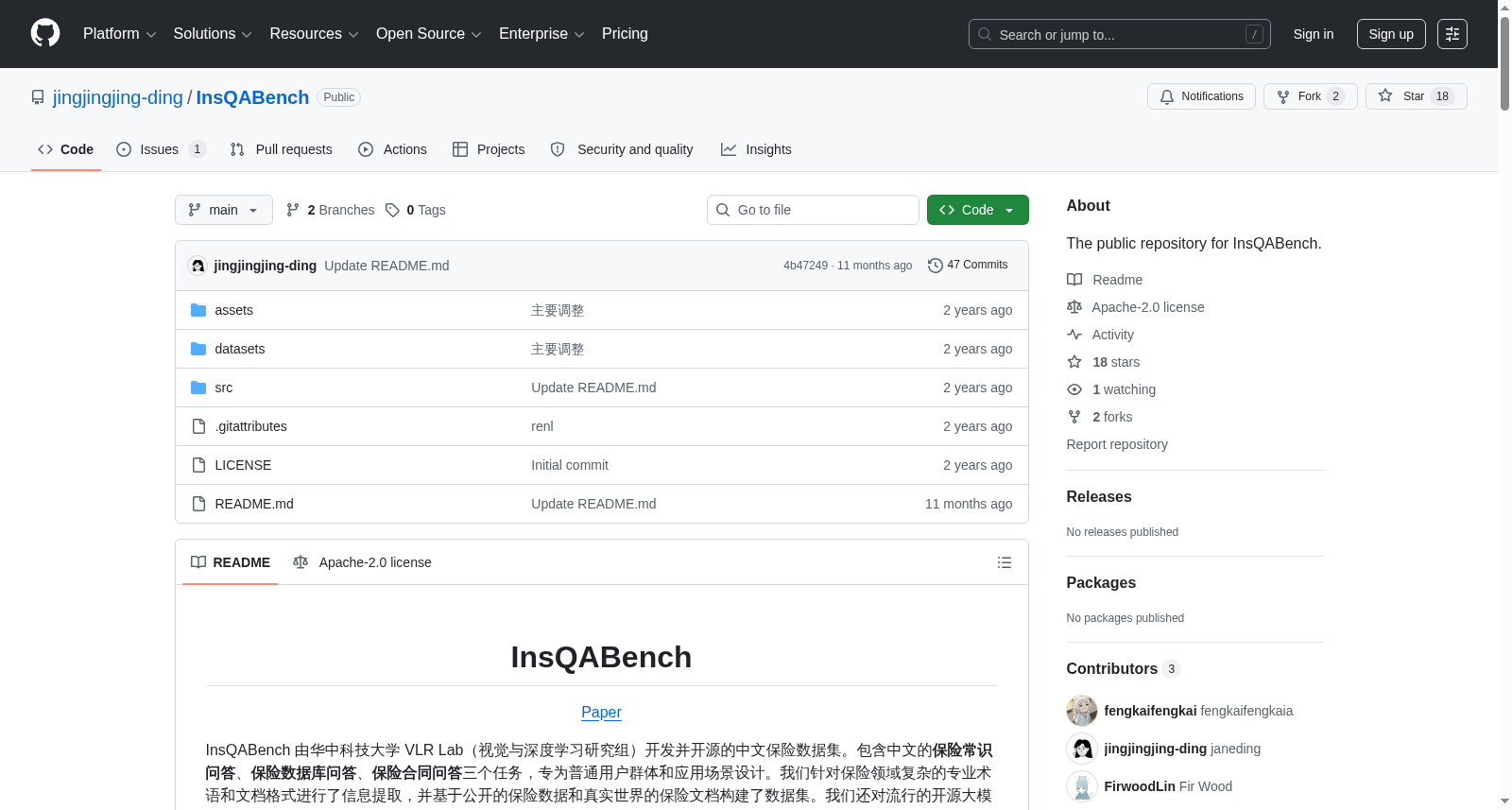This screenshot has width=1512, height=810.
Task: Click Sign in
Action: [x=1314, y=34]
